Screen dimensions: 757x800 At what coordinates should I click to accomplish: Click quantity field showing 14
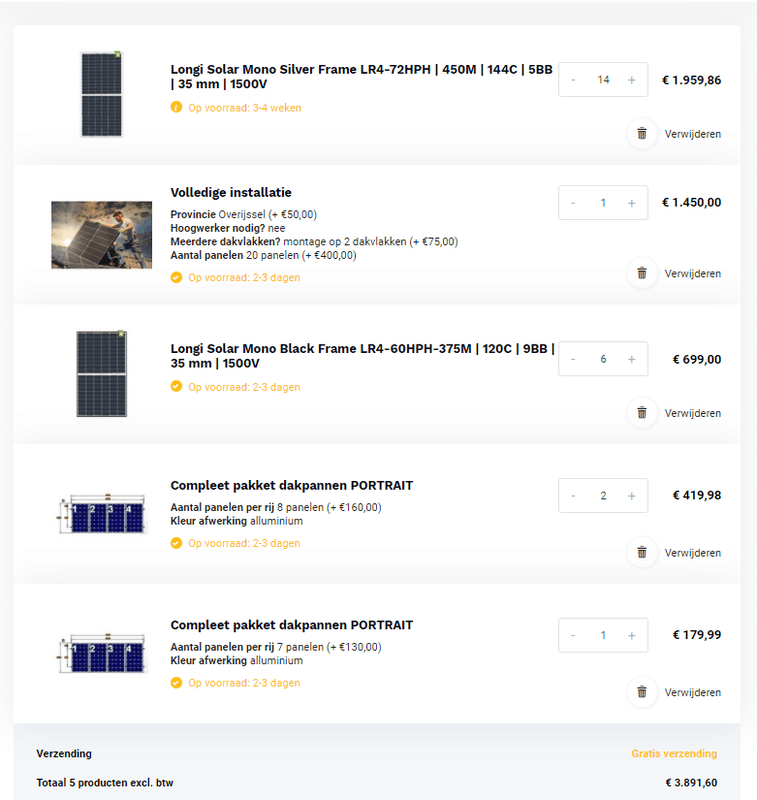(602, 80)
